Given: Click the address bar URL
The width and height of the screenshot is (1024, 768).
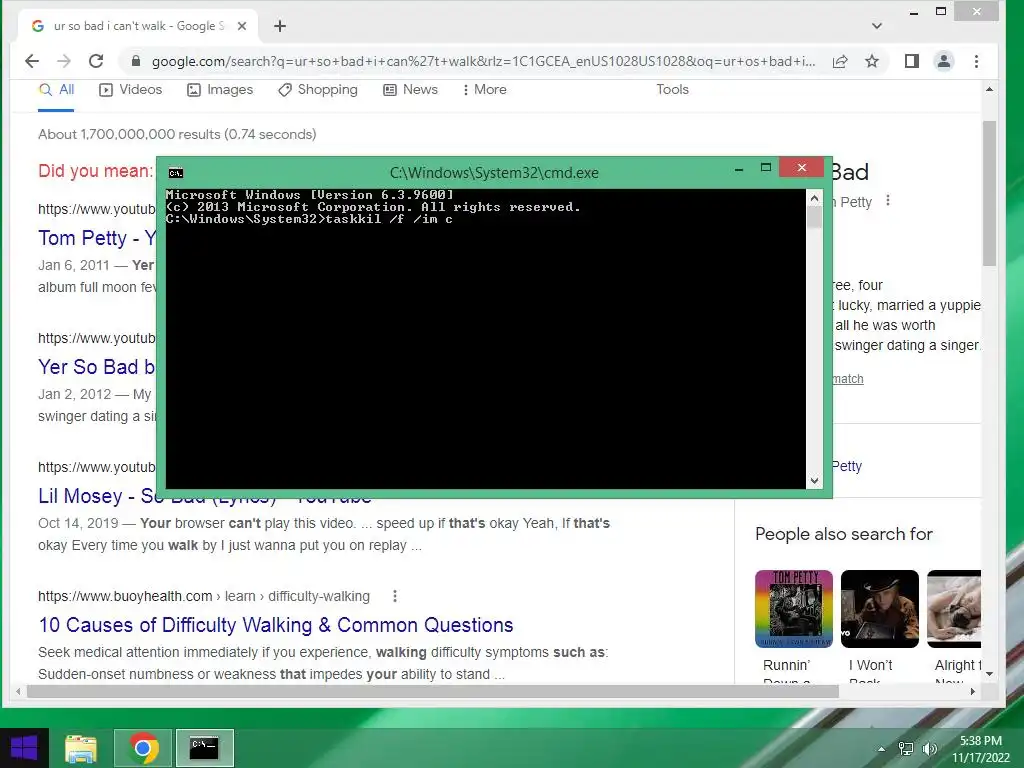Looking at the screenshot, I should pos(483,61).
